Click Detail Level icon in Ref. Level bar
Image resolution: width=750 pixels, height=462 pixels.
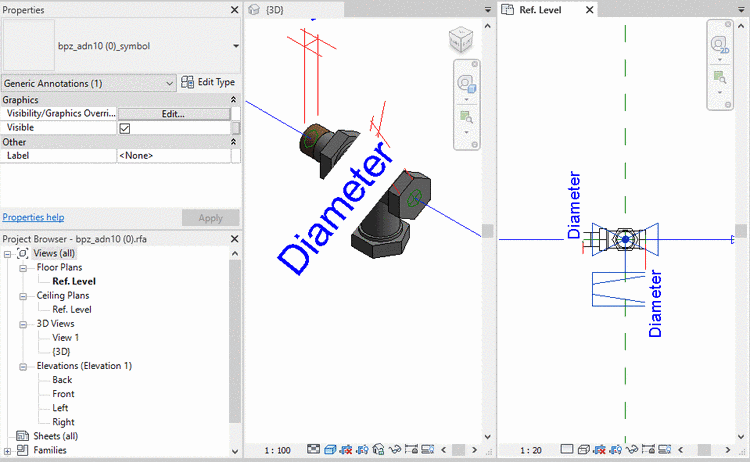(x=567, y=449)
